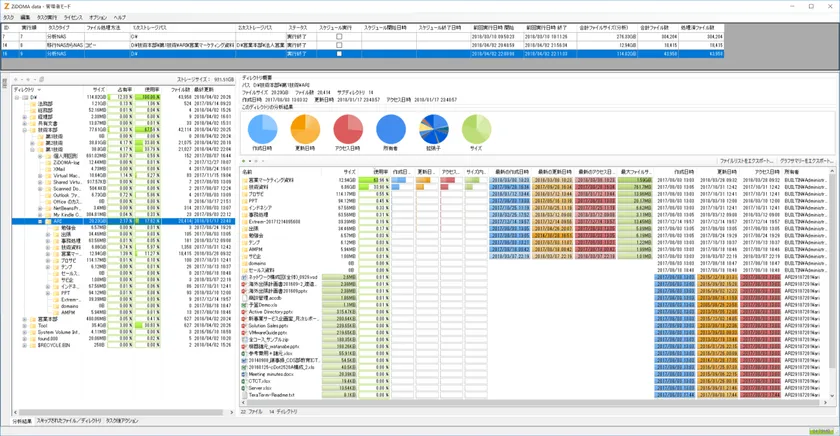The width and height of the screenshot is (840, 436).
Task: Click the Active Directory.pptx file icon
Action: click(x=245, y=311)
